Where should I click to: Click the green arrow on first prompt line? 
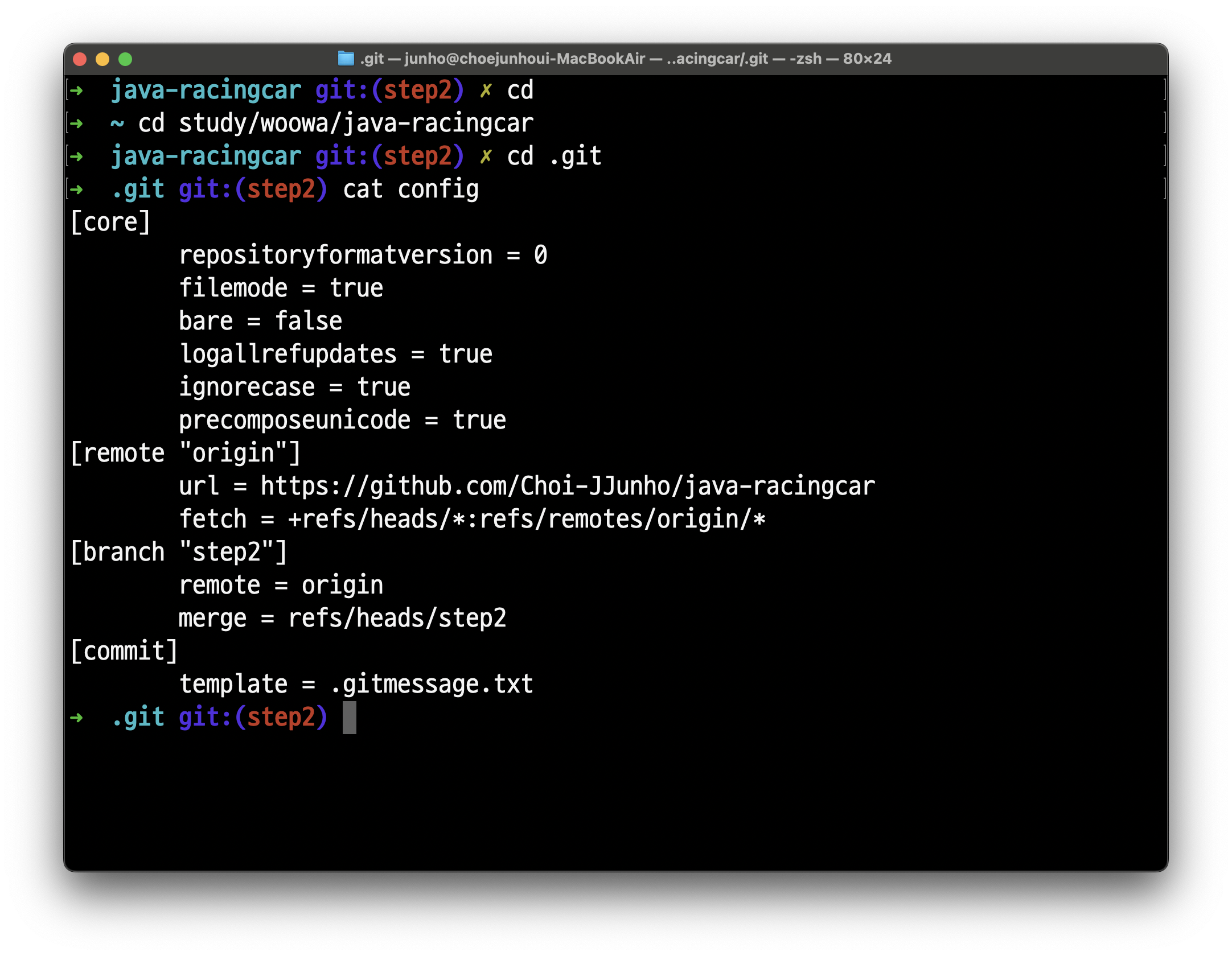[x=77, y=90]
